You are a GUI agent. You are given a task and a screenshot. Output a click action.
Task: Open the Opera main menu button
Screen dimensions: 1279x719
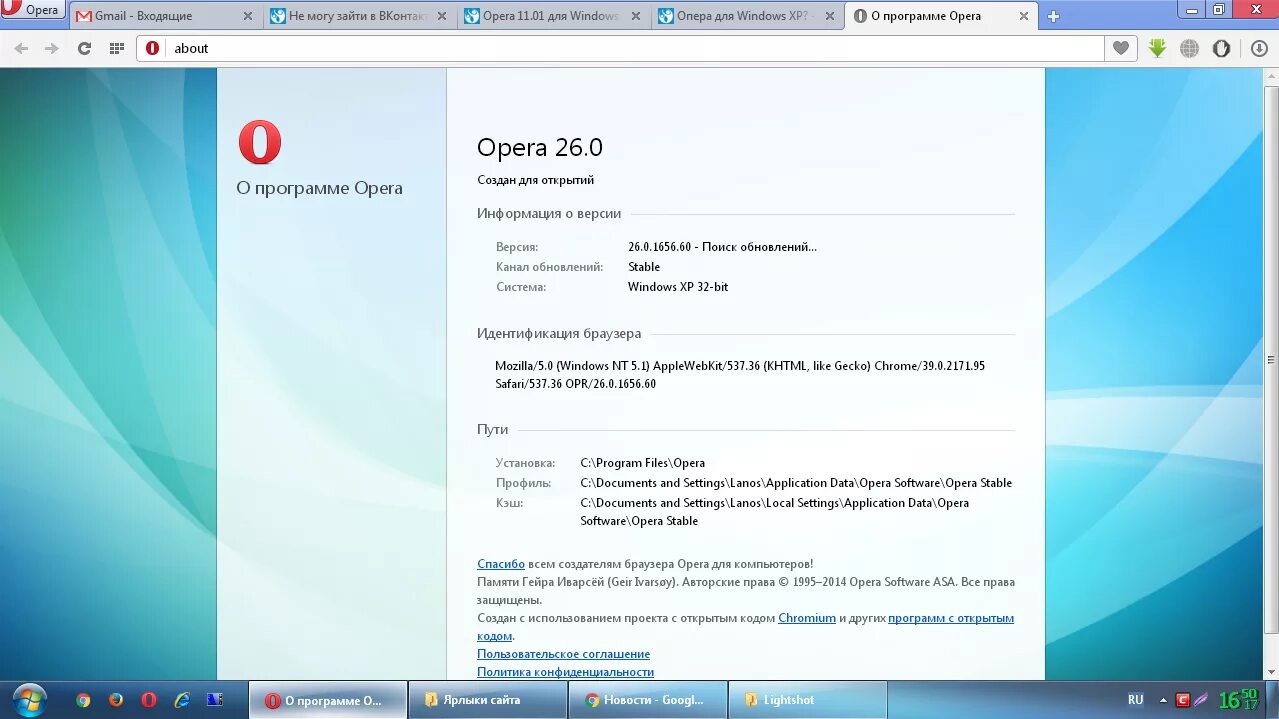(32, 10)
